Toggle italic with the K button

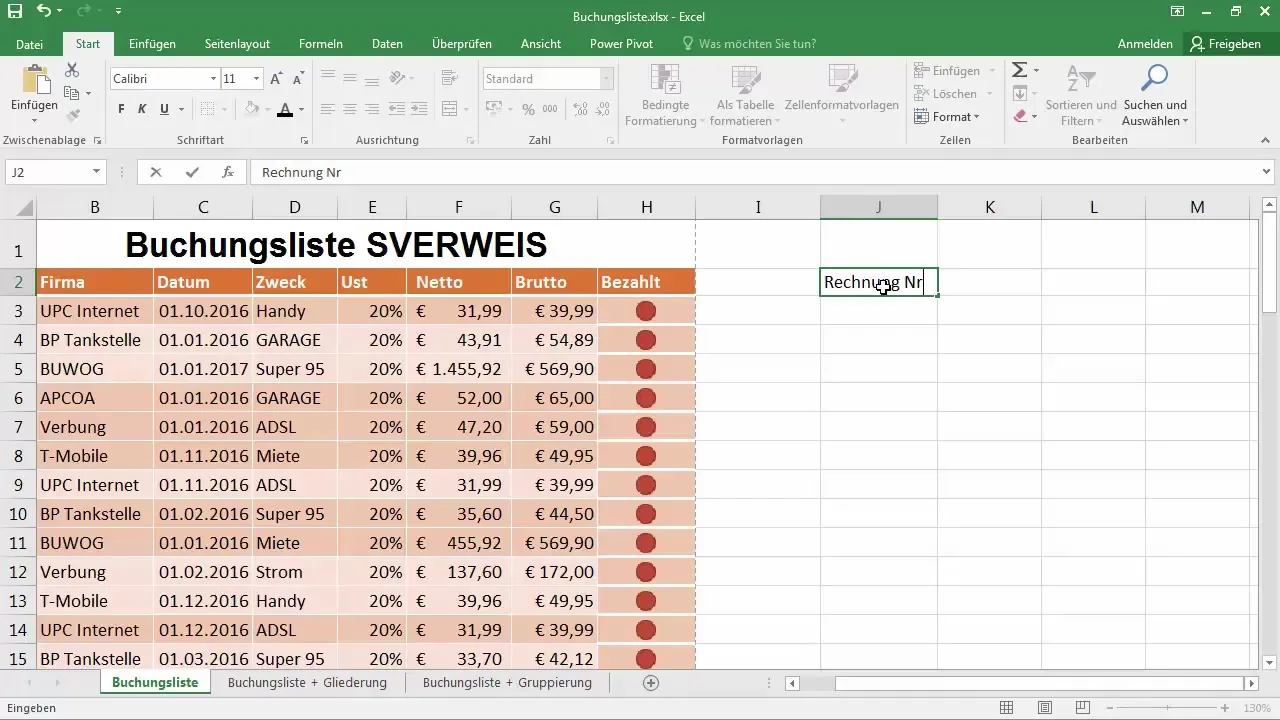click(142, 109)
